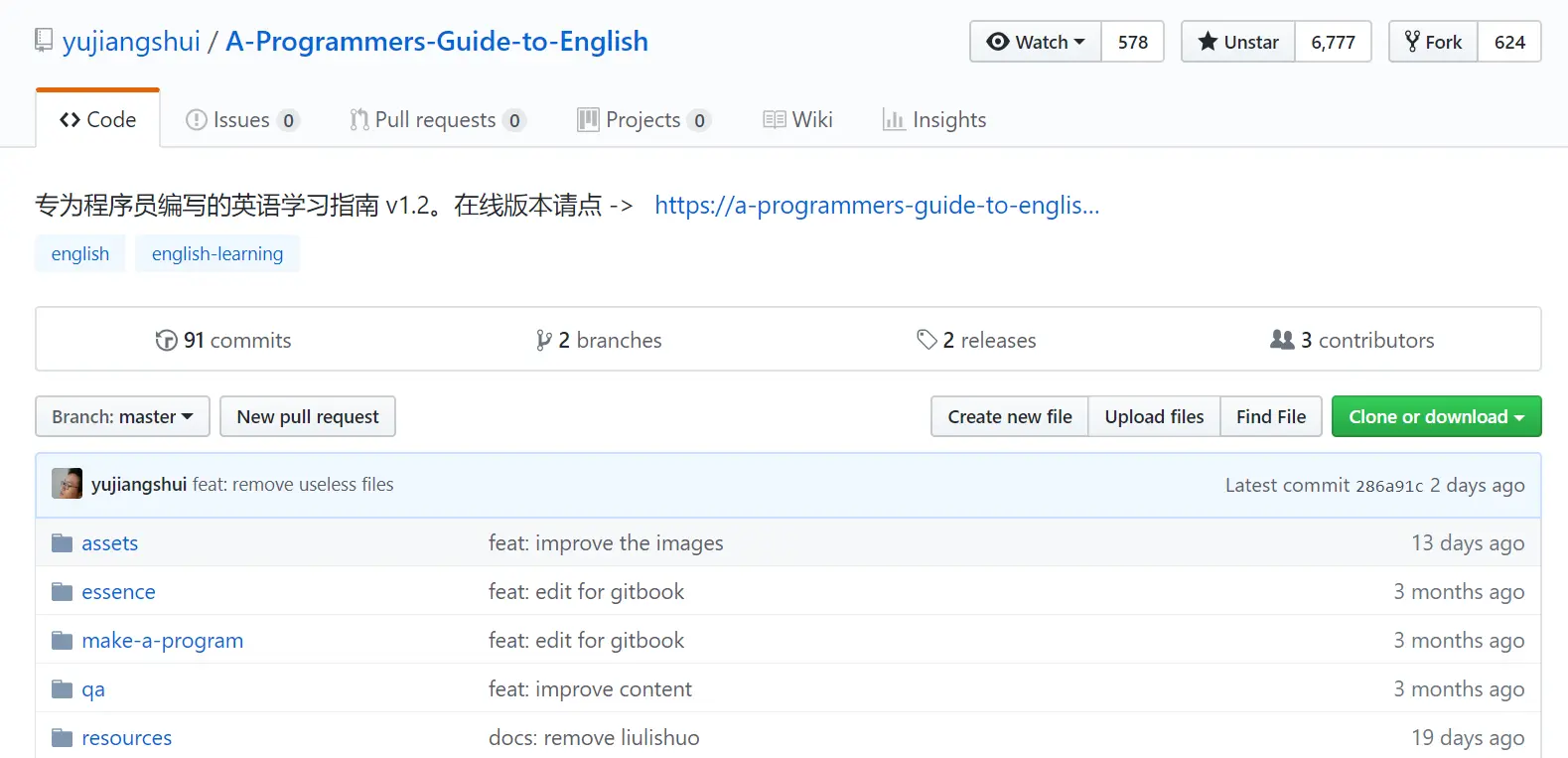Viewport: 1568px width, 758px height.
Task: Click the commits history clock icon
Action: [166, 341]
